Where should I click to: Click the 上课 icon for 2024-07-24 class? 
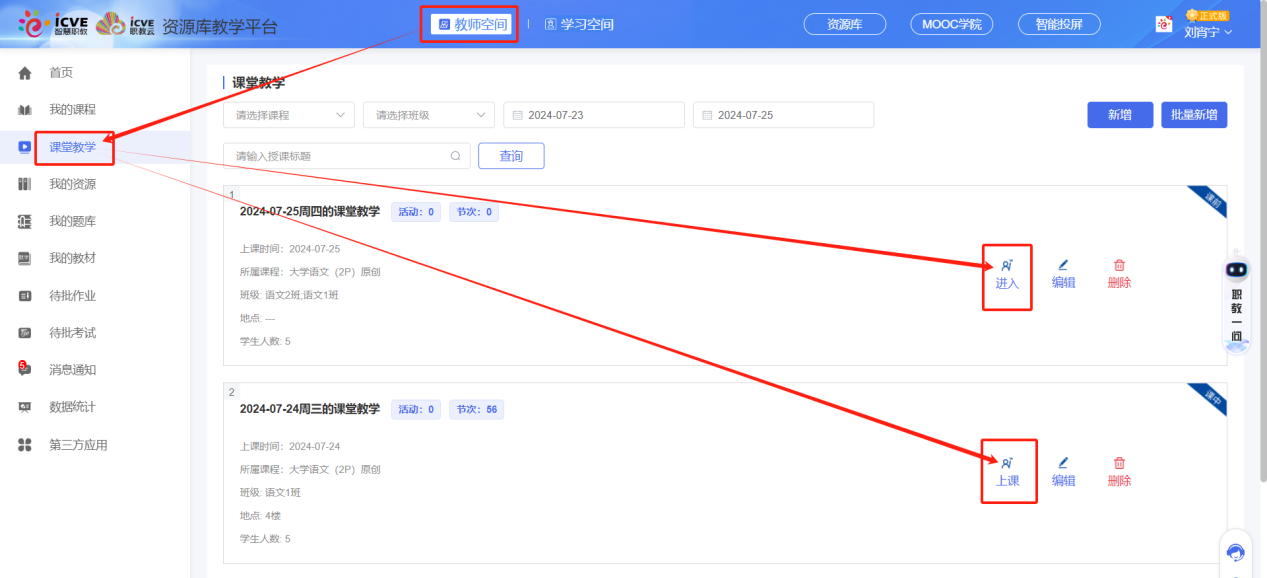coord(1006,463)
